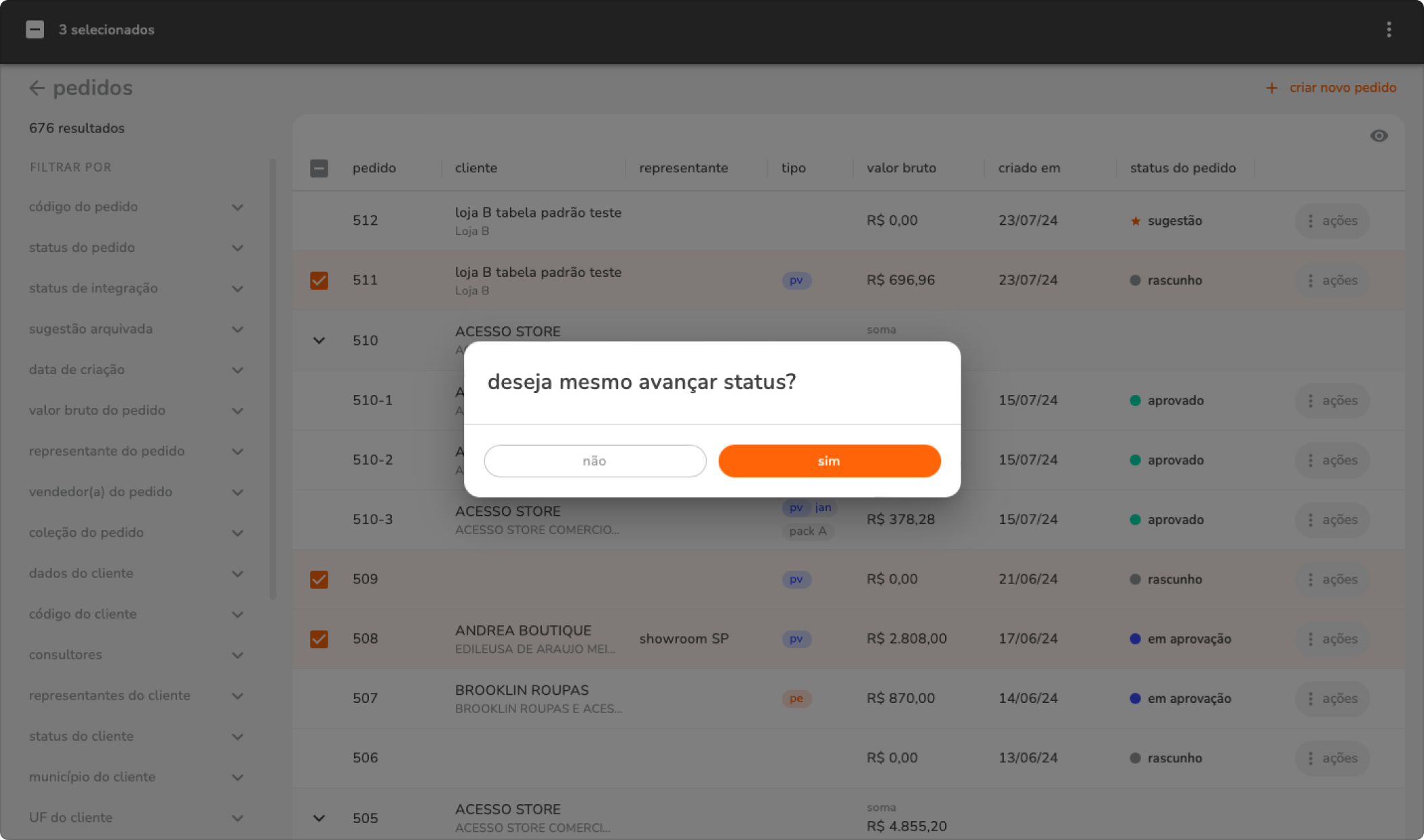Click the sugestão star for order 512
The width and height of the screenshot is (1424, 840).
pos(1136,221)
